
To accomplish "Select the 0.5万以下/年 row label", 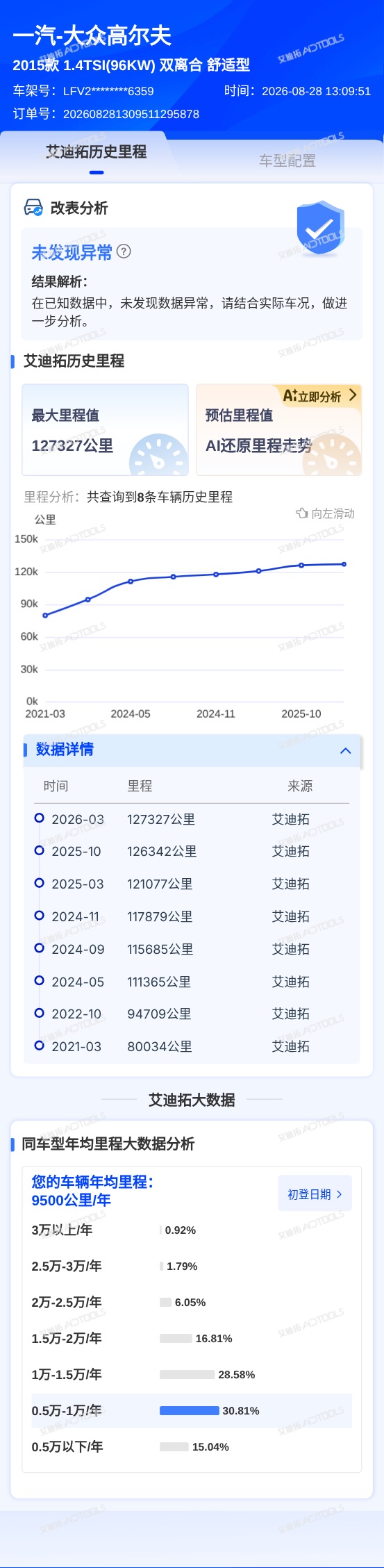I will tap(67, 1446).
